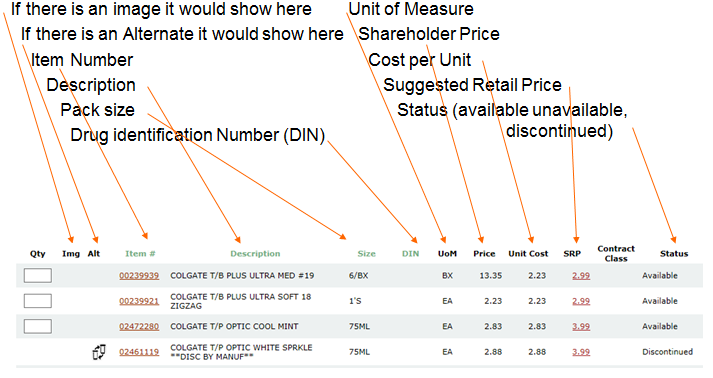This screenshot has width=713, height=378.
Task: Click the SRP column header
Action: (572, 254)
